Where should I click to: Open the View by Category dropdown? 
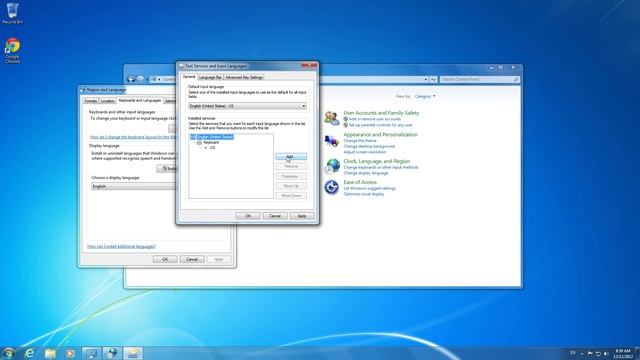click(x=425, y=96)
